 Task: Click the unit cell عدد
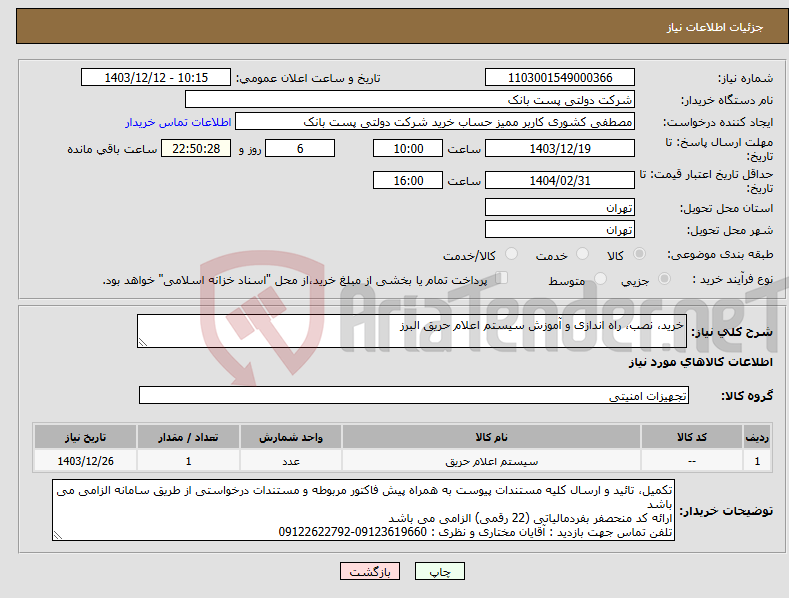(291, 461)
